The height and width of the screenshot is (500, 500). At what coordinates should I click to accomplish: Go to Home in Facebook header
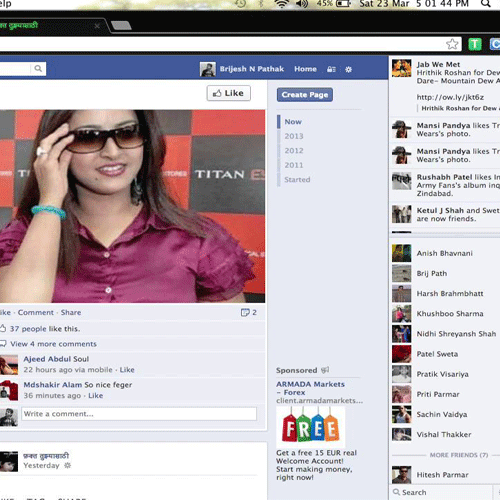click(305, 69)
